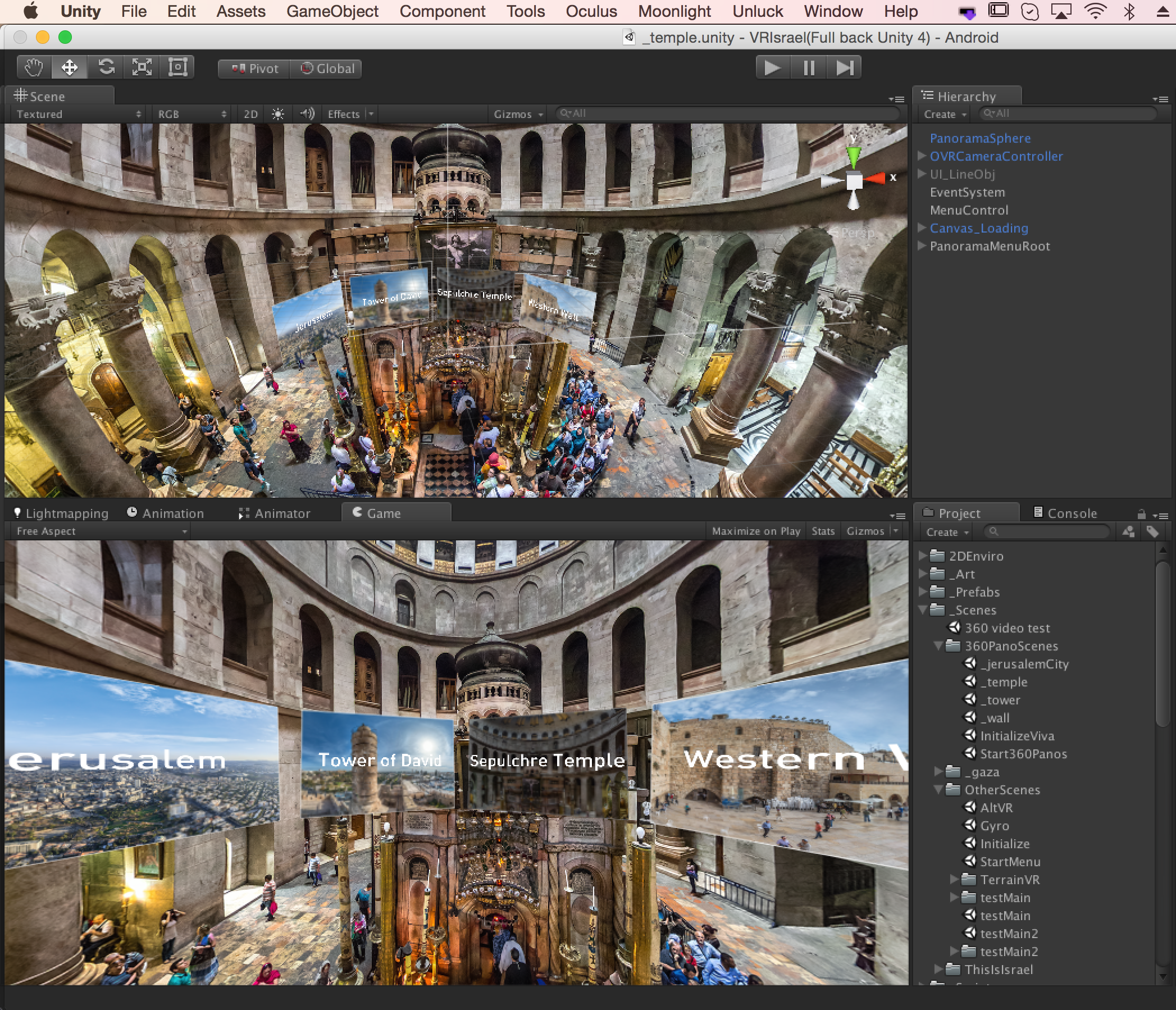The image size is (1176, 1010).
Task: Open the Textured draw mode dropdown
Action: [78, 114]
